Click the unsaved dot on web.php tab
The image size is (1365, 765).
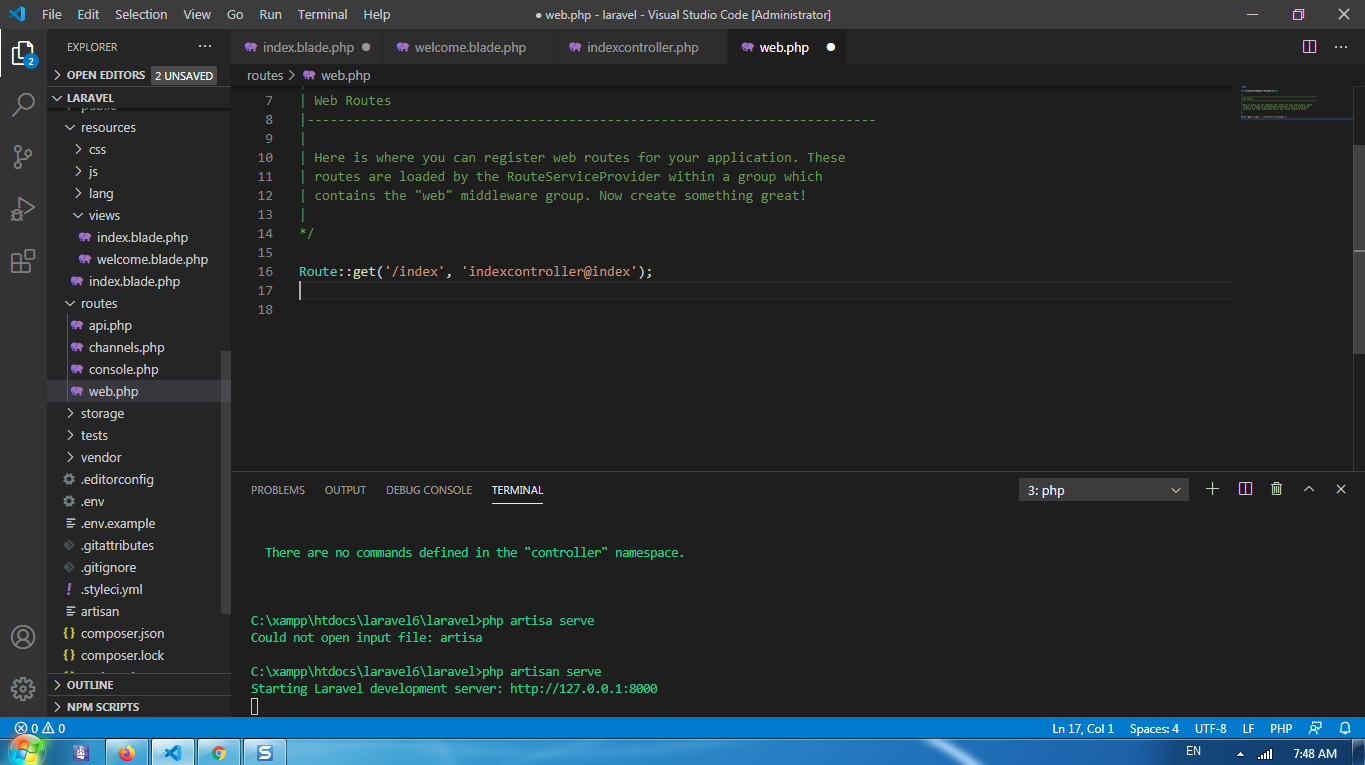[830, 47]
